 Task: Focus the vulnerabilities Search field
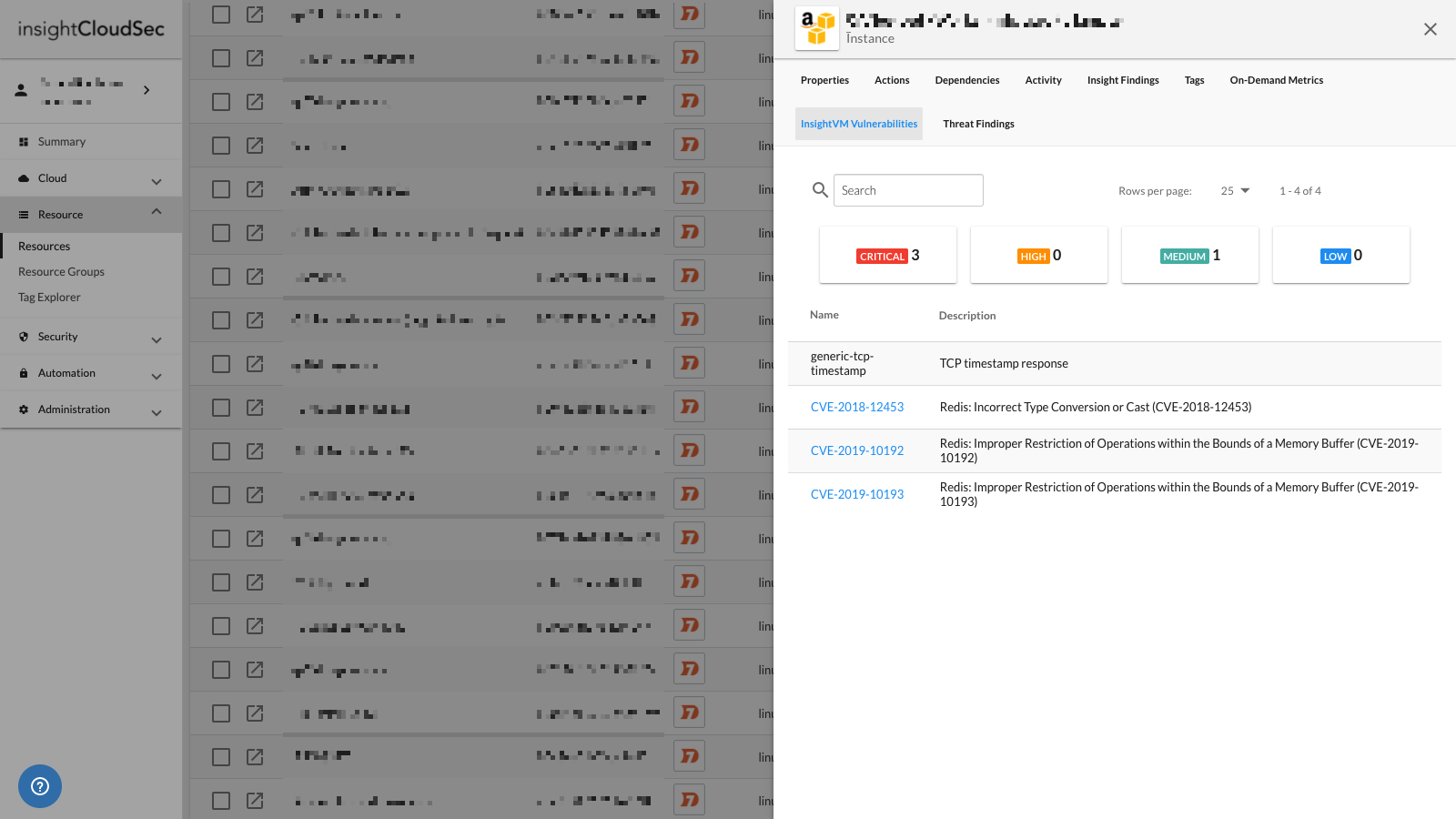click(x=908, y=190)
